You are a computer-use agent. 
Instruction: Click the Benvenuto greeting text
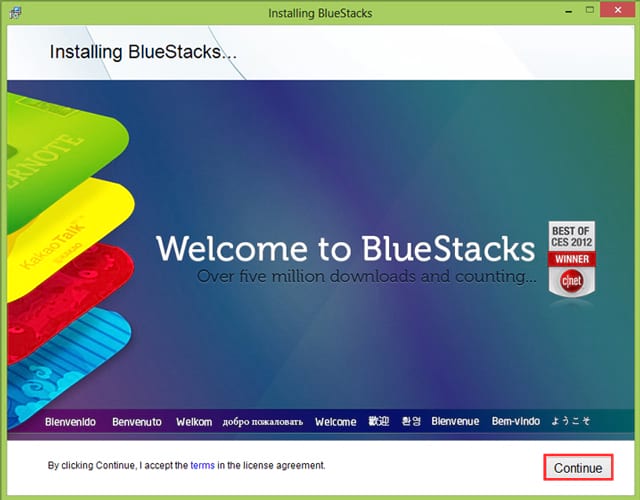(137, 422)
